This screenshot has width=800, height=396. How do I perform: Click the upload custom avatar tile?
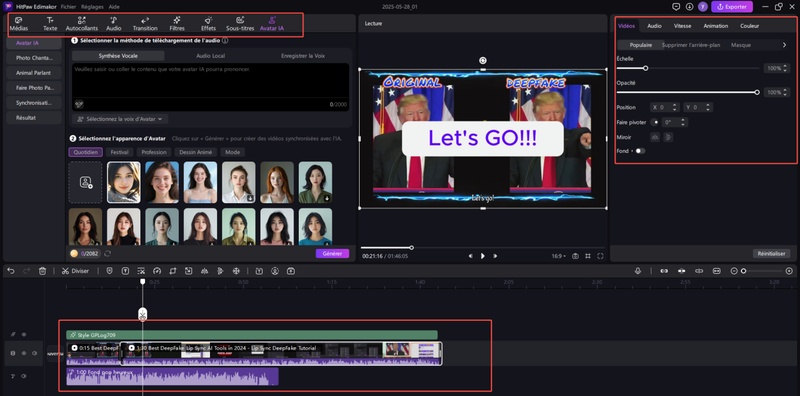(x=85, y=182)
